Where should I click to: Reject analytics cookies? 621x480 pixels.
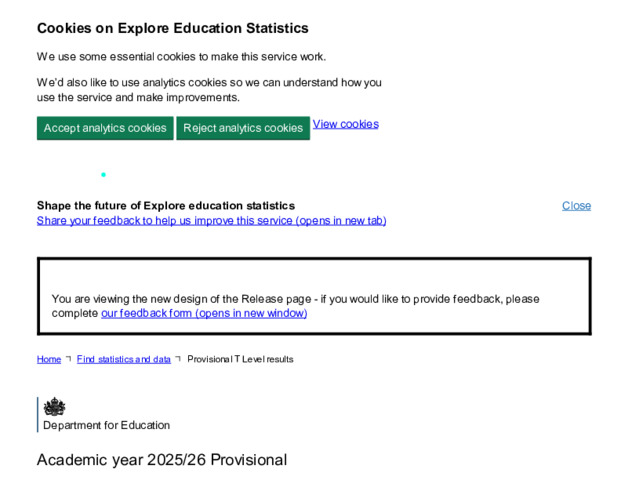(x=243, y=128)
